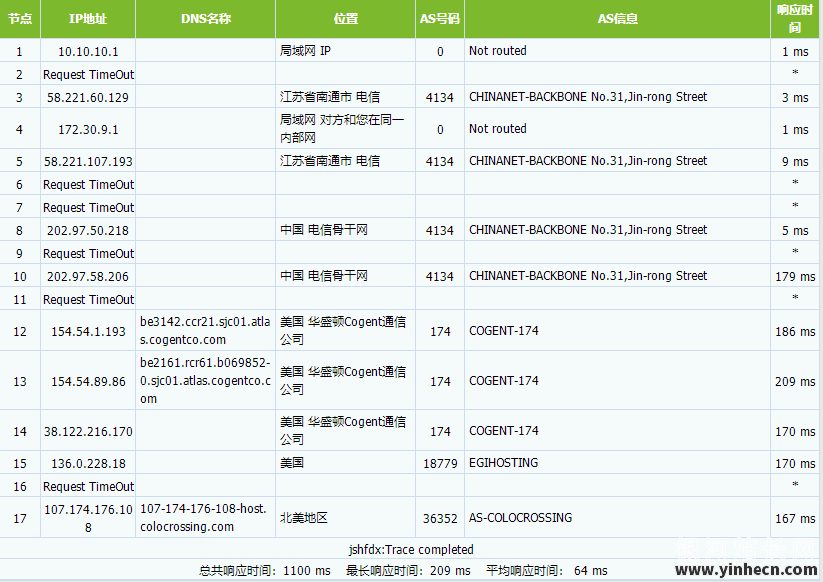Click jshfdx:Trace completed status line
823x582 pixels.
click(x=411, y=549)
